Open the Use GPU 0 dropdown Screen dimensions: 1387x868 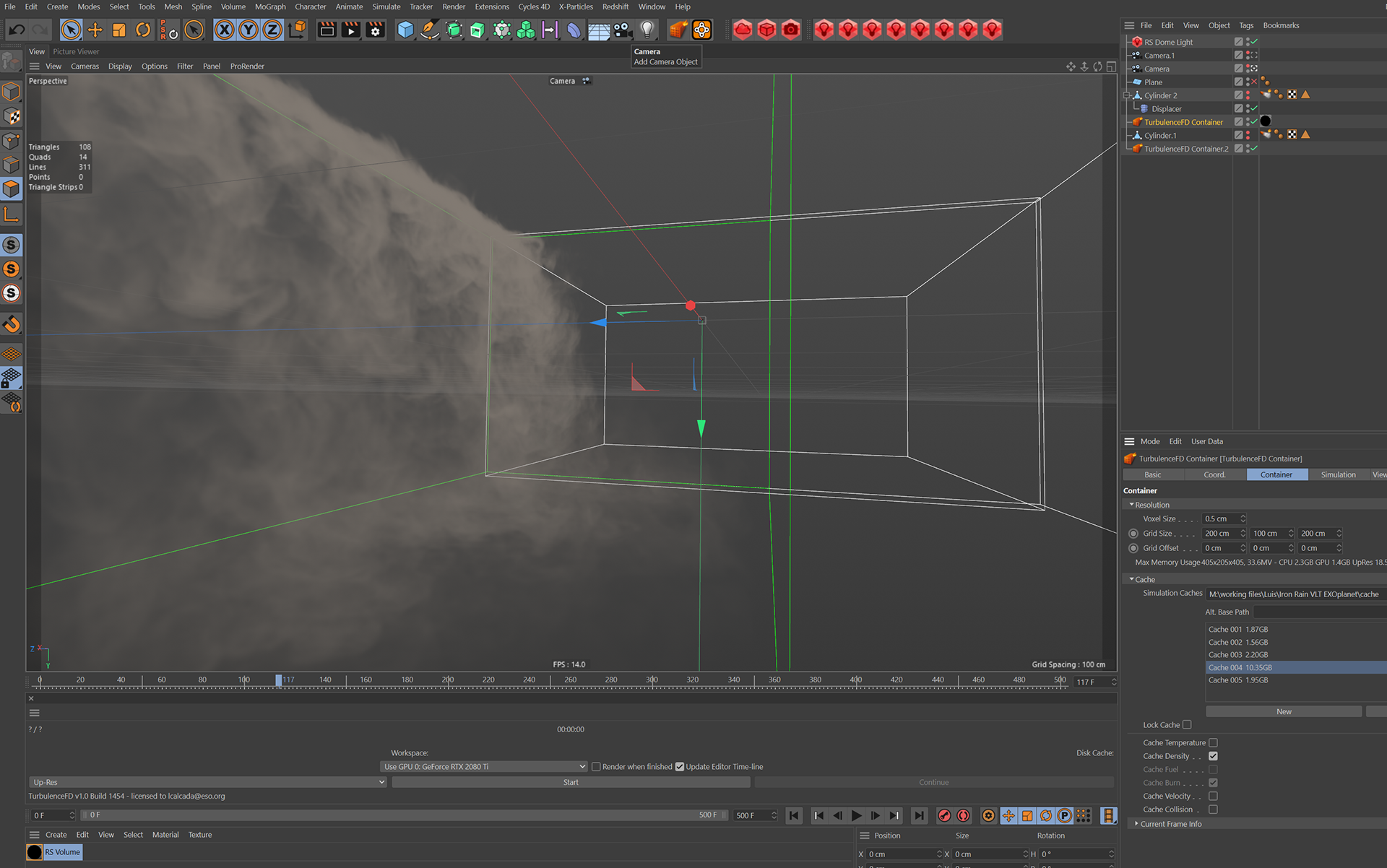(x=484, y=767)
